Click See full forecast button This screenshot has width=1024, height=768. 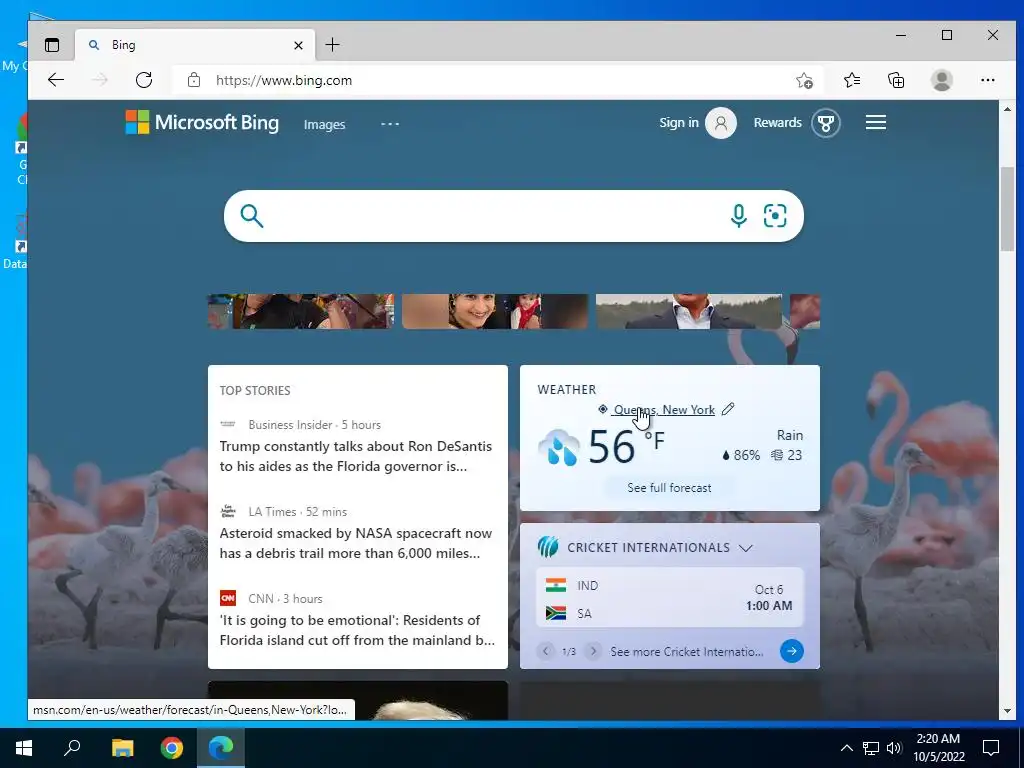pyautogui.click(x=669, y=488)
